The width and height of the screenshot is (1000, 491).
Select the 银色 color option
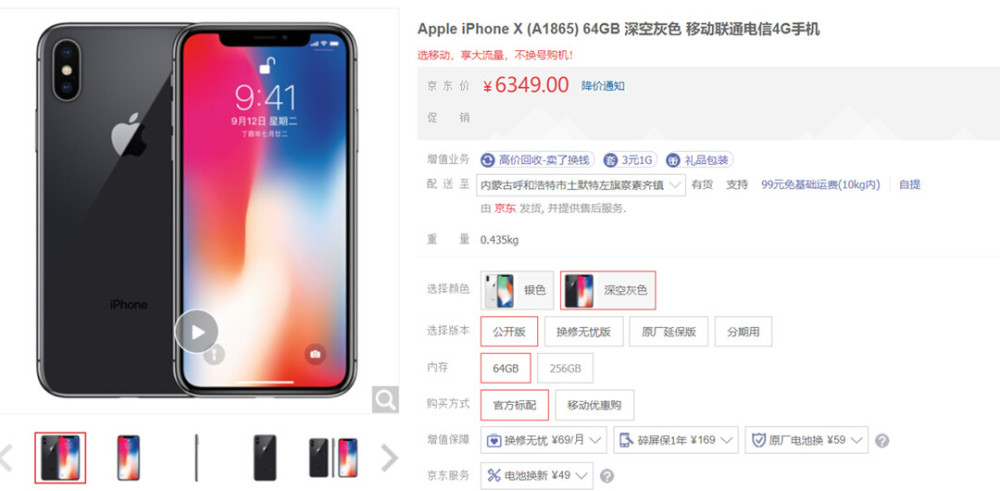(517, 290)
